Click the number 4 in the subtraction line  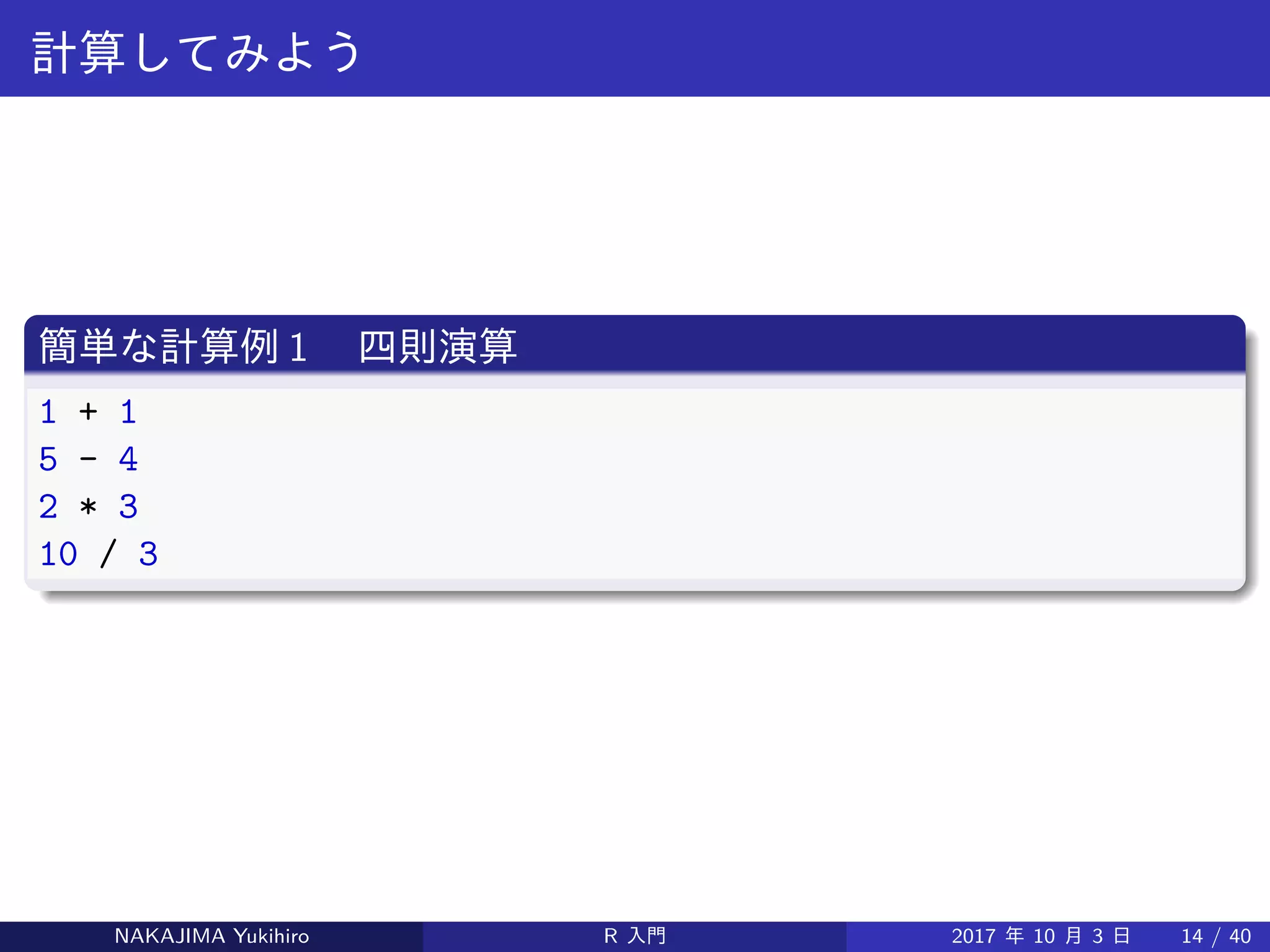tap(128, 459)
